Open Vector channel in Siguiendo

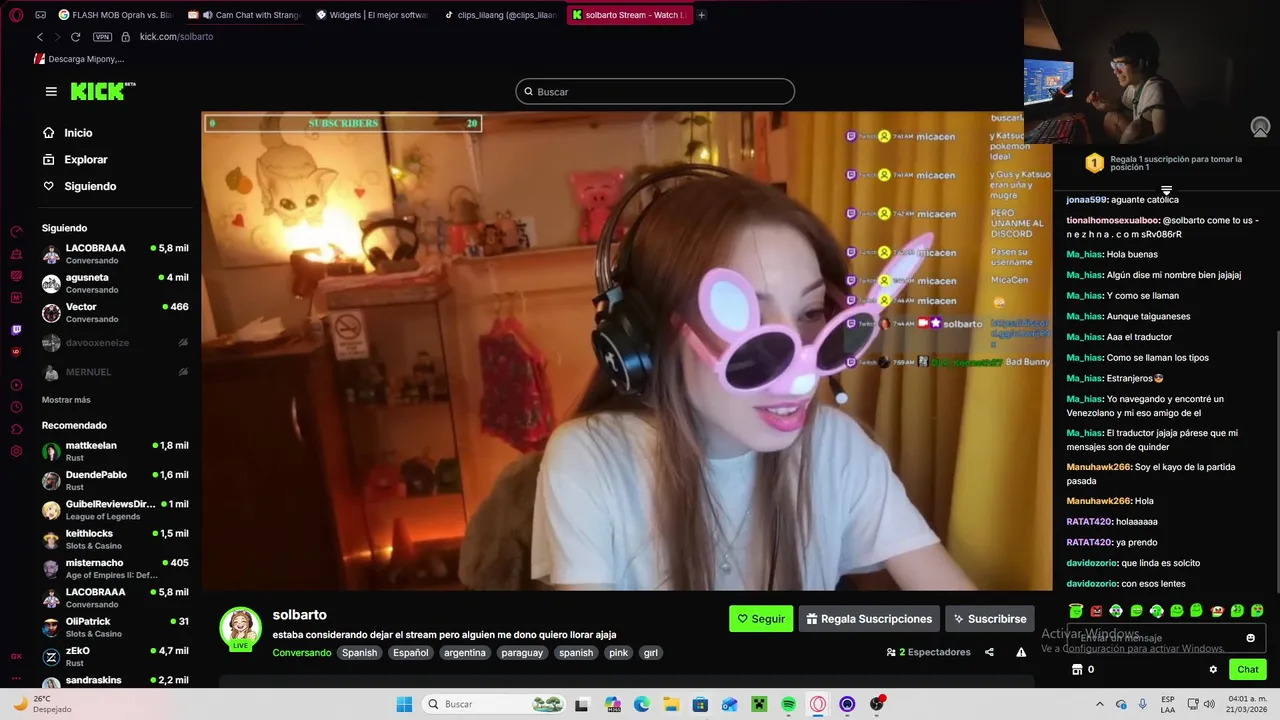click(115, 313)
